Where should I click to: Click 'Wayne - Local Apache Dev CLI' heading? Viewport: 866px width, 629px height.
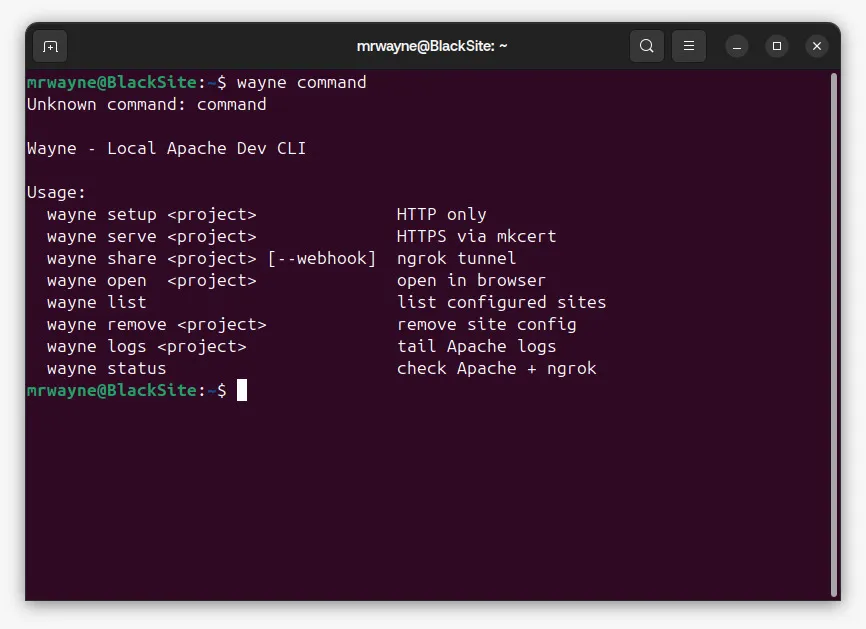tap(166, 149)
